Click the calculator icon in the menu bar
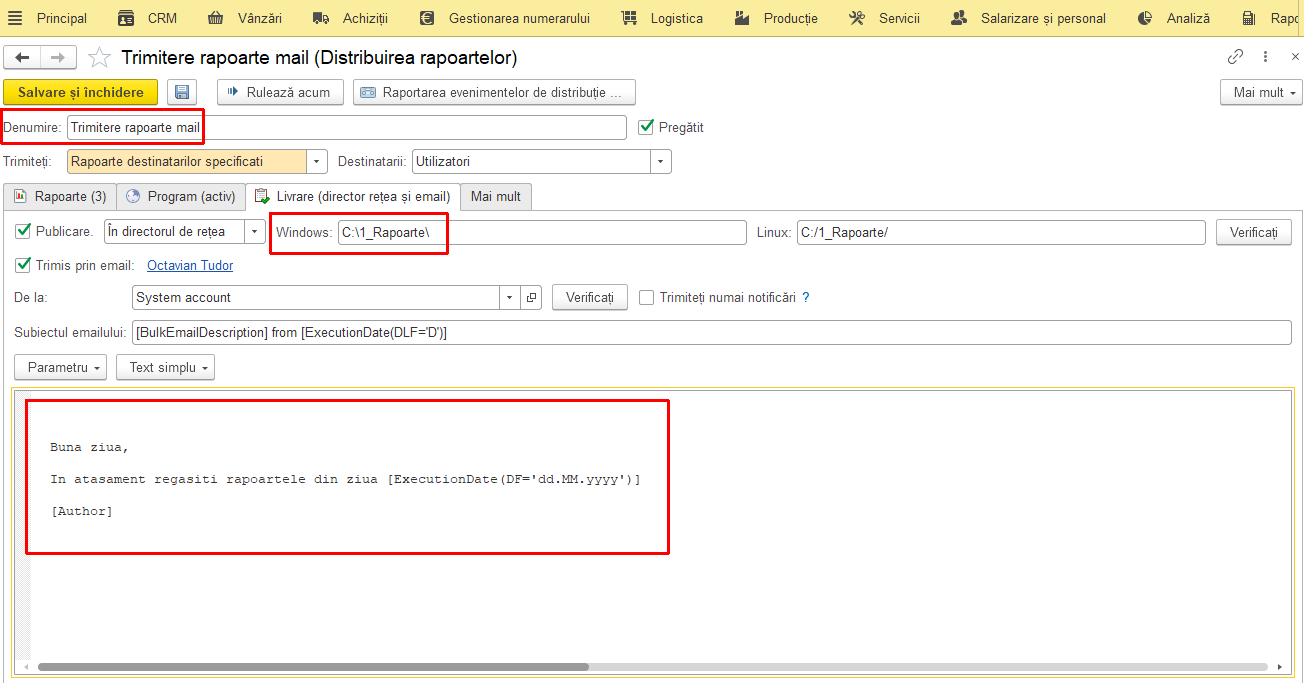 point(1249,18)
